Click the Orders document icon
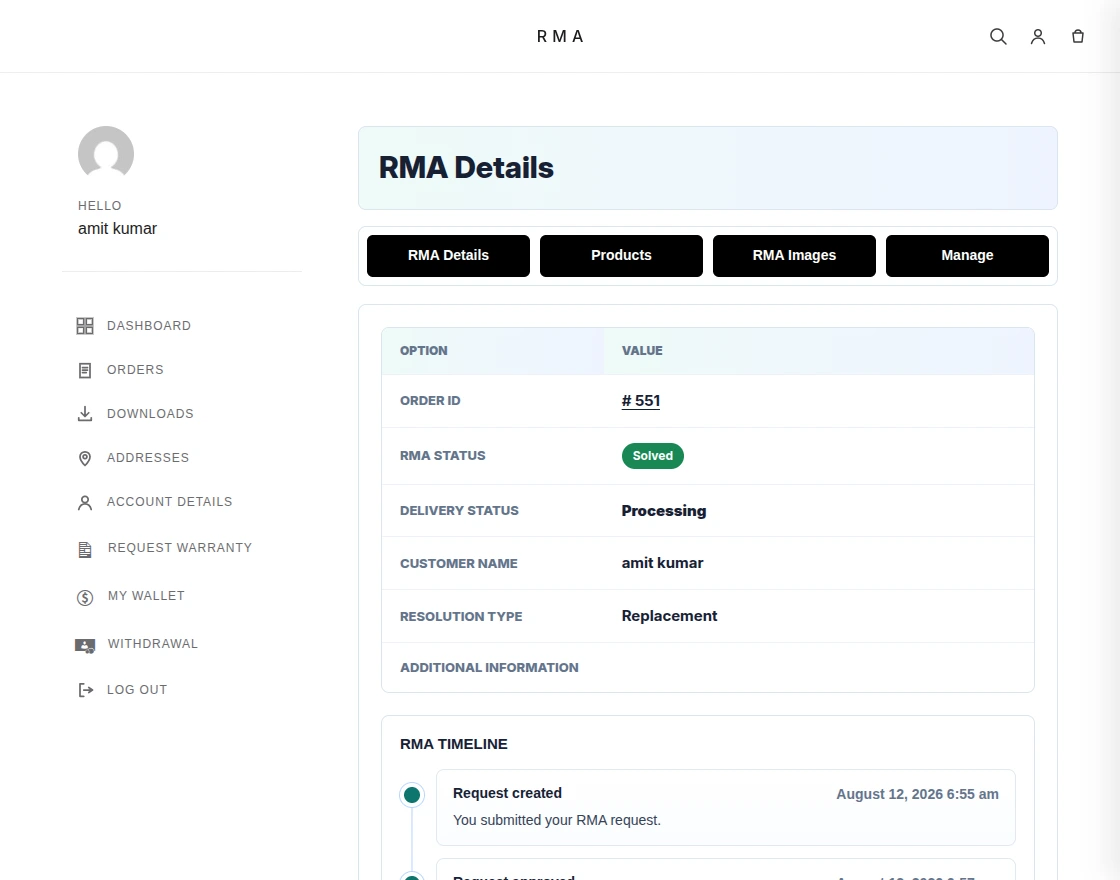Image resolution: width=1120 pixels, height=880 pixels. click(85, 370)
